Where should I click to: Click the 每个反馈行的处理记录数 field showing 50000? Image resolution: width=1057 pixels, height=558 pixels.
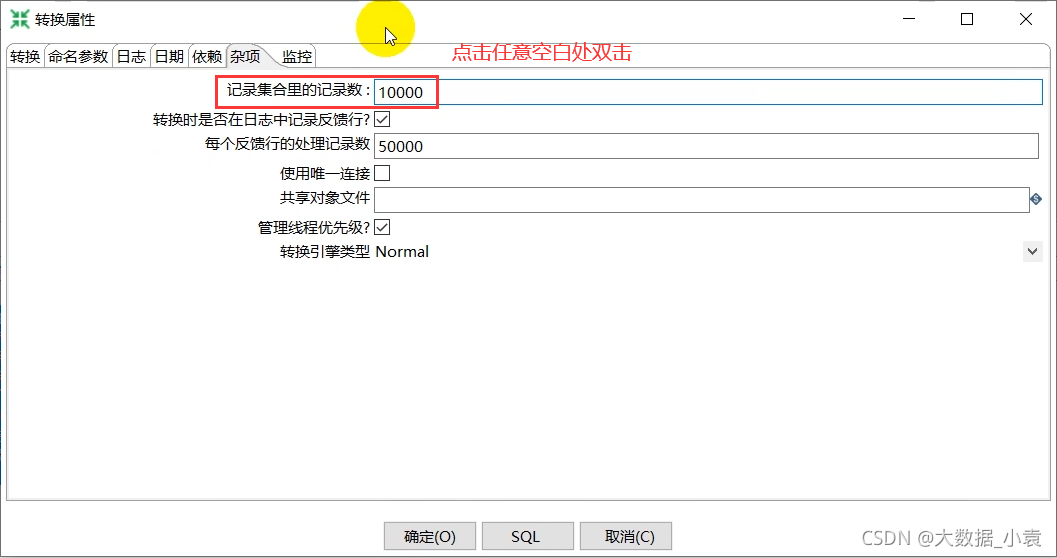pyautogui.click(x=706, y=146)
